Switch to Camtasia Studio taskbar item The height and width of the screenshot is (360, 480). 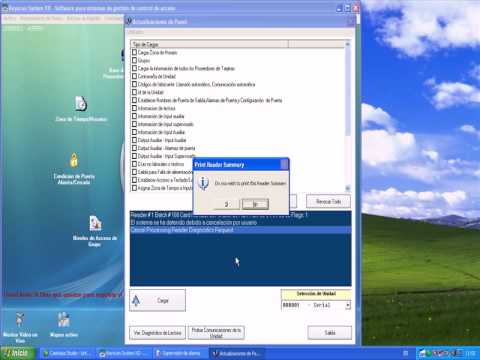click(x=68, y=353)
